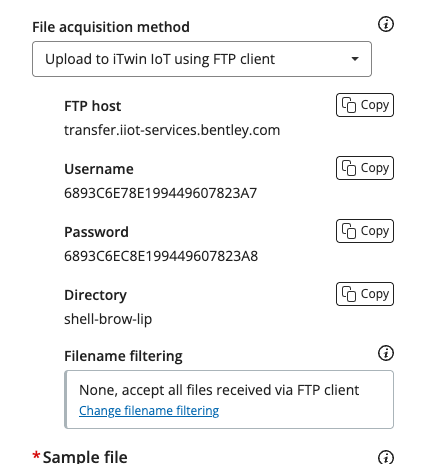Click the Sample file required label

click(80, 457)
